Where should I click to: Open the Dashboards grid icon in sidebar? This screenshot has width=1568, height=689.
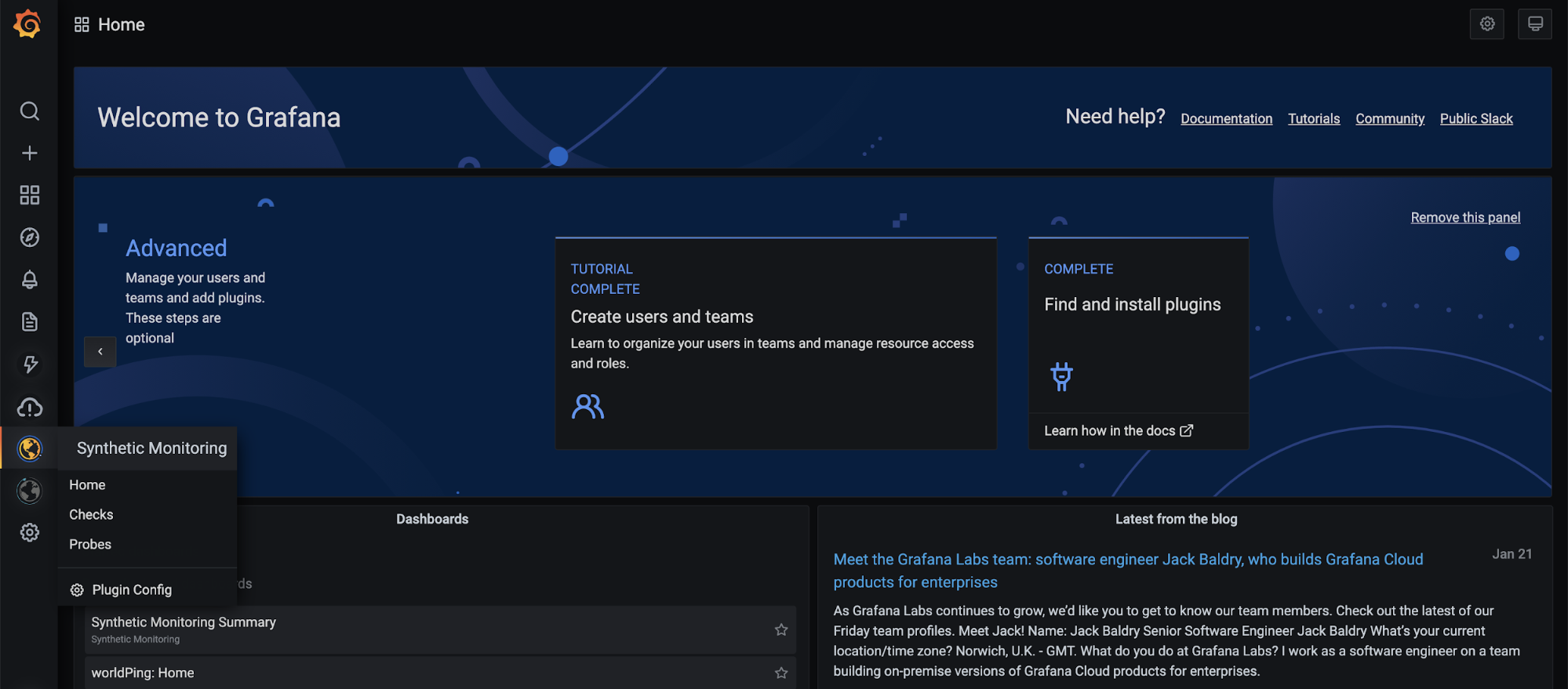[x=30, y=195]
